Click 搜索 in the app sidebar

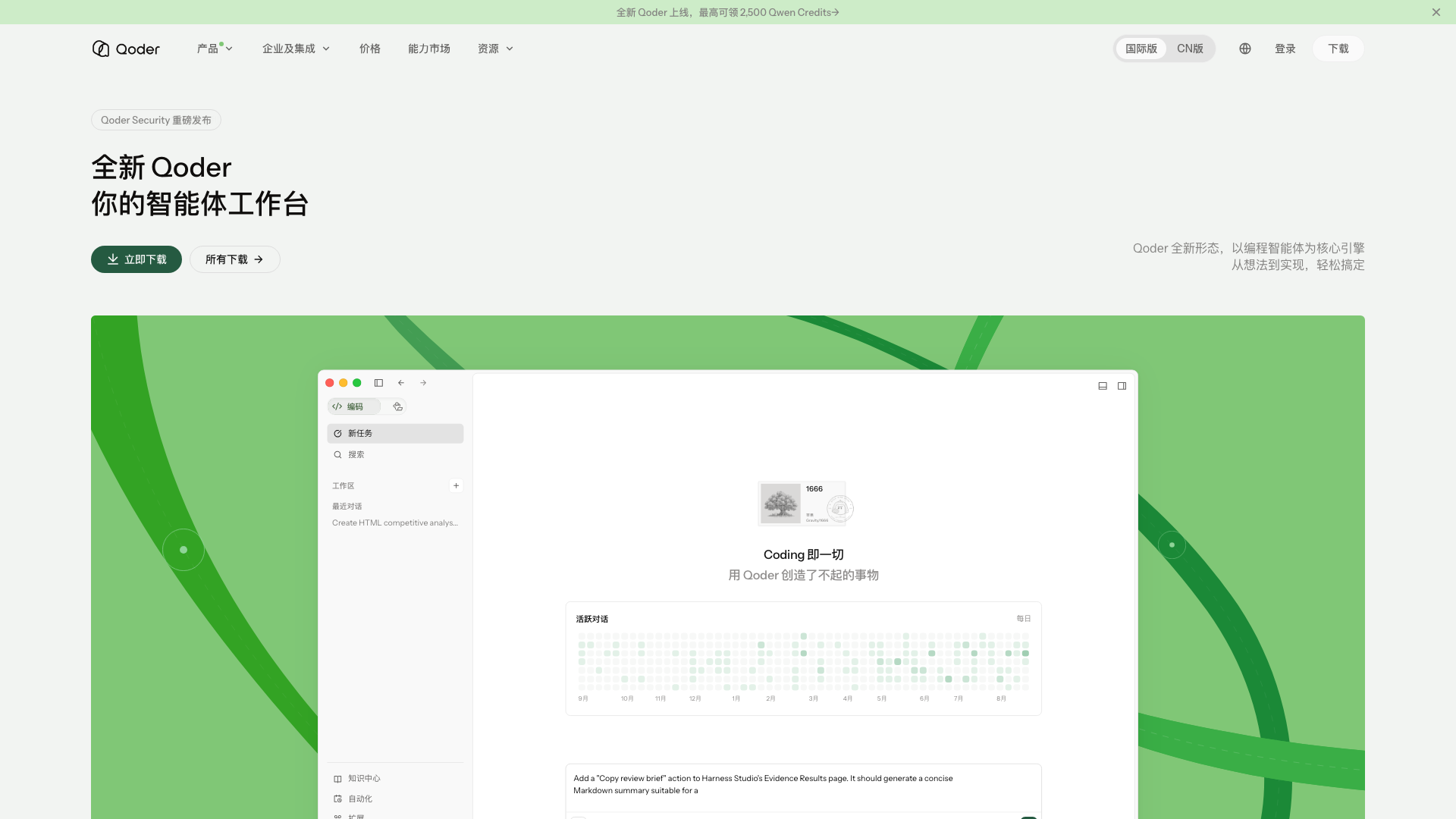[x=395, y=454]
